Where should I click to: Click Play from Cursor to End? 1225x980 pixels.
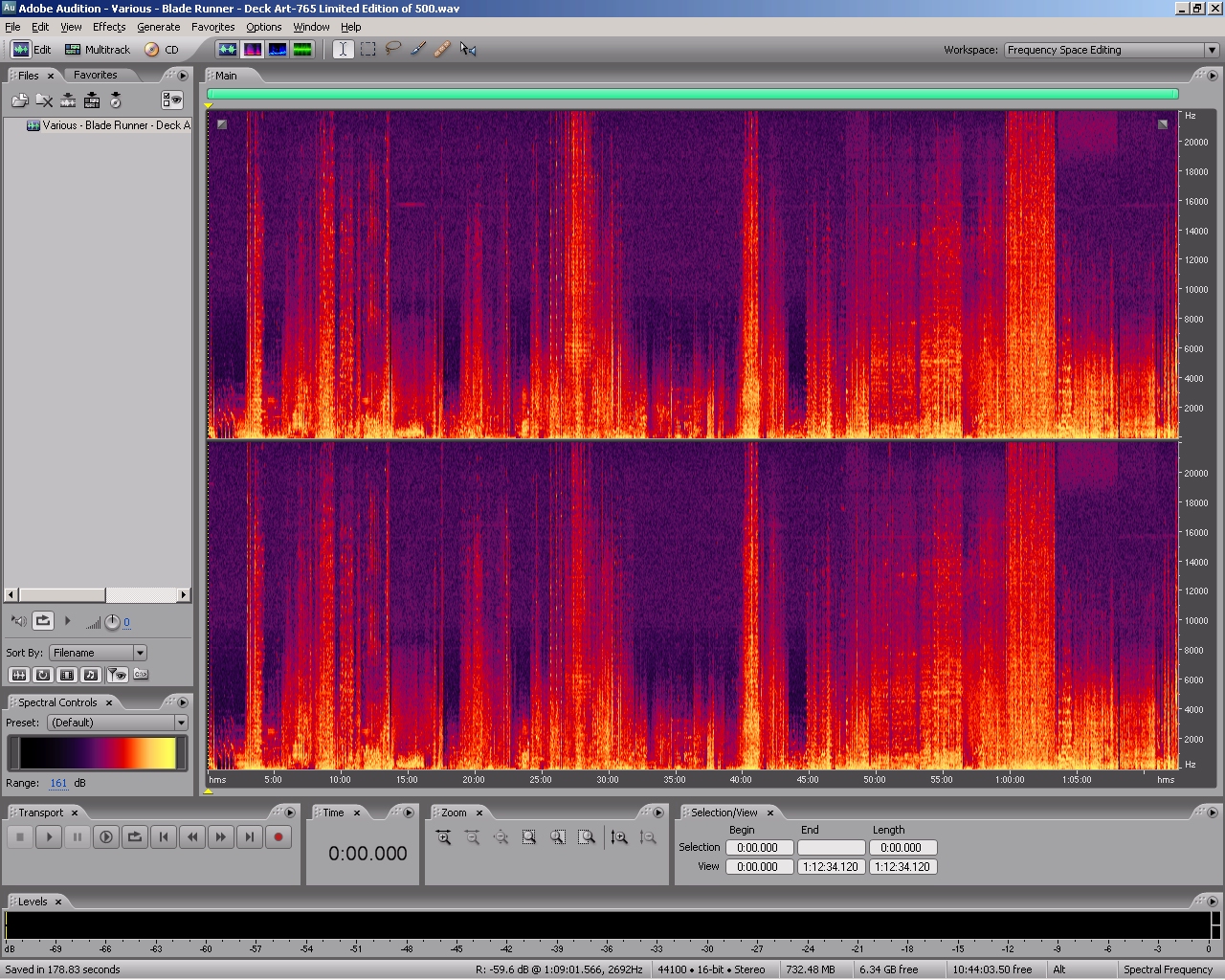pyautogui.click(x=106, y=836)
